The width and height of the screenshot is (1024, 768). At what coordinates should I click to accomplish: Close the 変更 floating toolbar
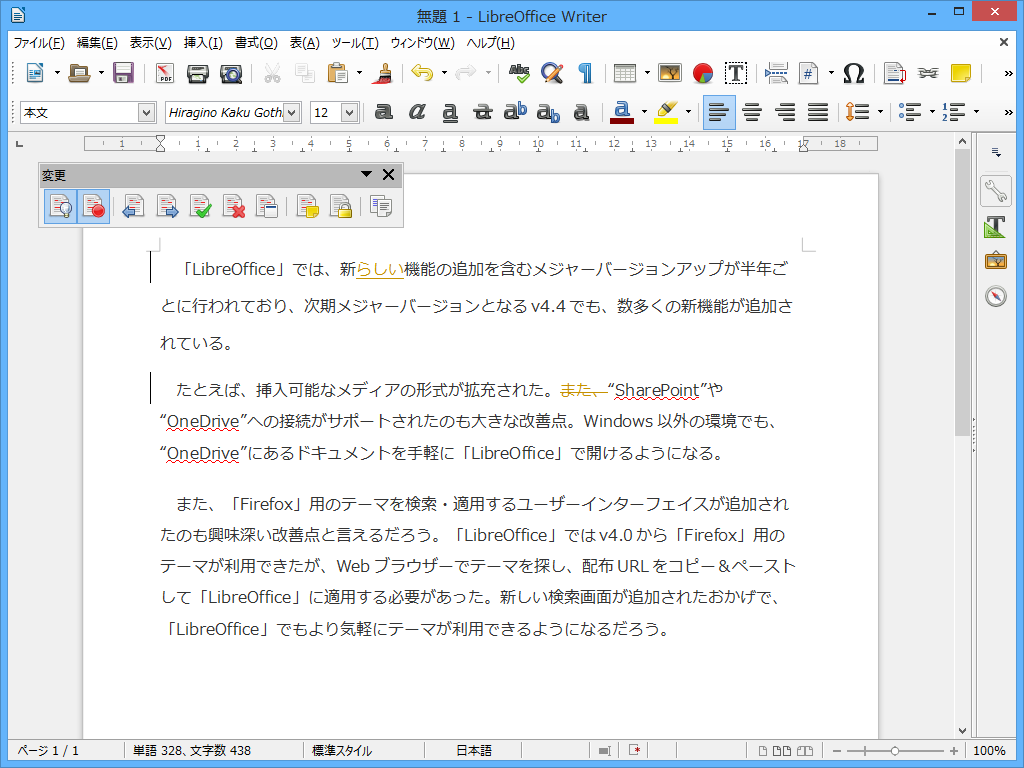click(x=389, y=174)
